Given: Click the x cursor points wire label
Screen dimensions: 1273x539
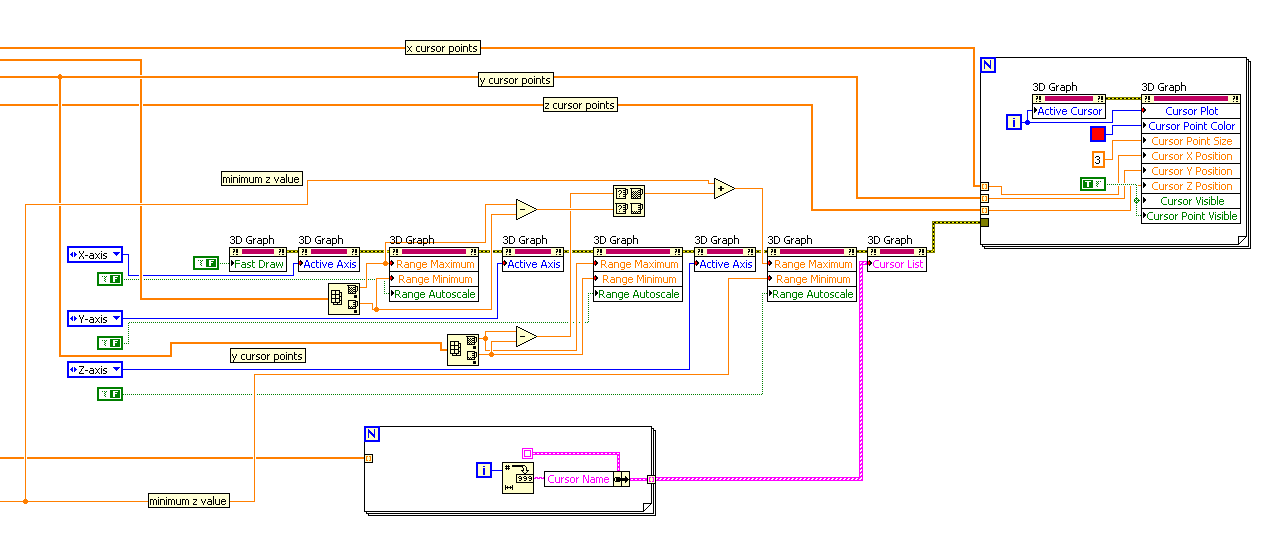Looking at the screenshot, I should click(442, 48).
